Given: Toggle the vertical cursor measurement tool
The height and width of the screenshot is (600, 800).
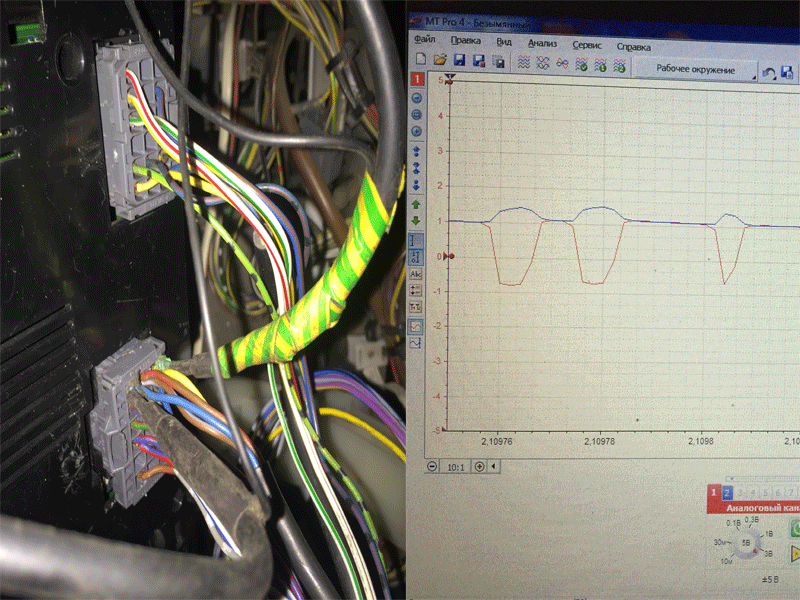Looking at the screenshot, I should tap(416, 239).
